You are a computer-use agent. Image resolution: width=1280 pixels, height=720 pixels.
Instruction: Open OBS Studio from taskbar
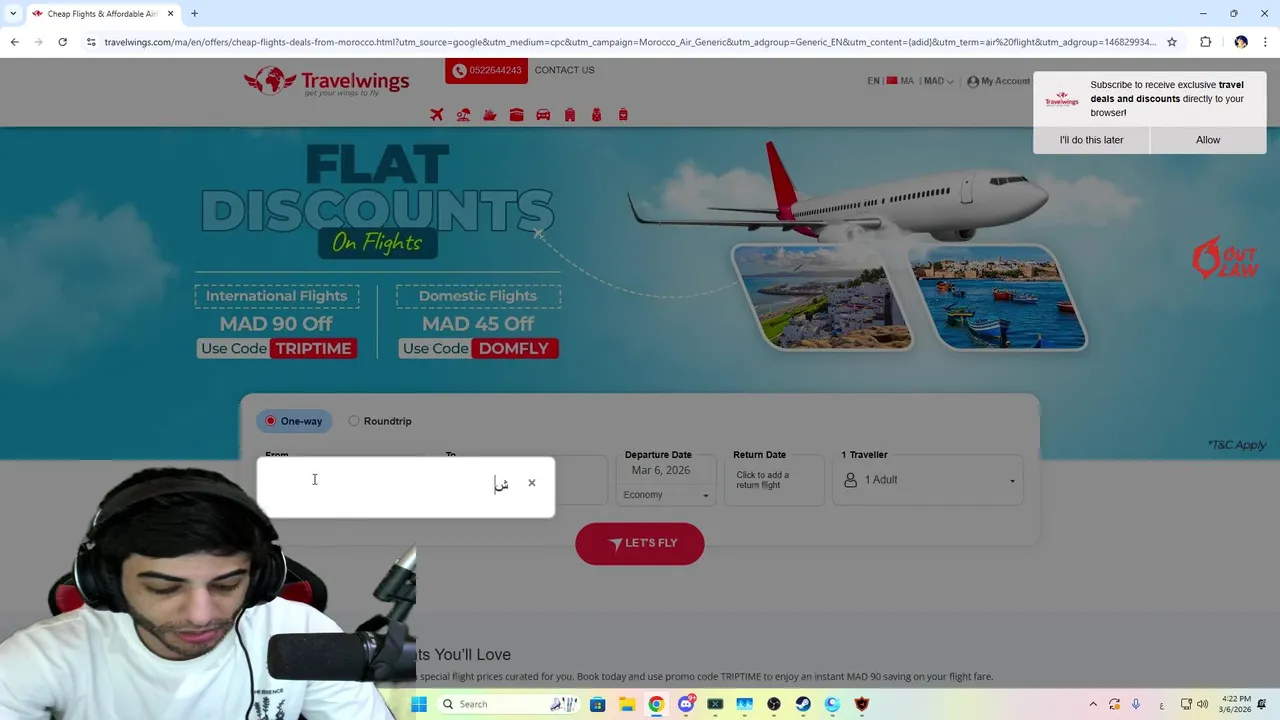click(x=774, y=704)
